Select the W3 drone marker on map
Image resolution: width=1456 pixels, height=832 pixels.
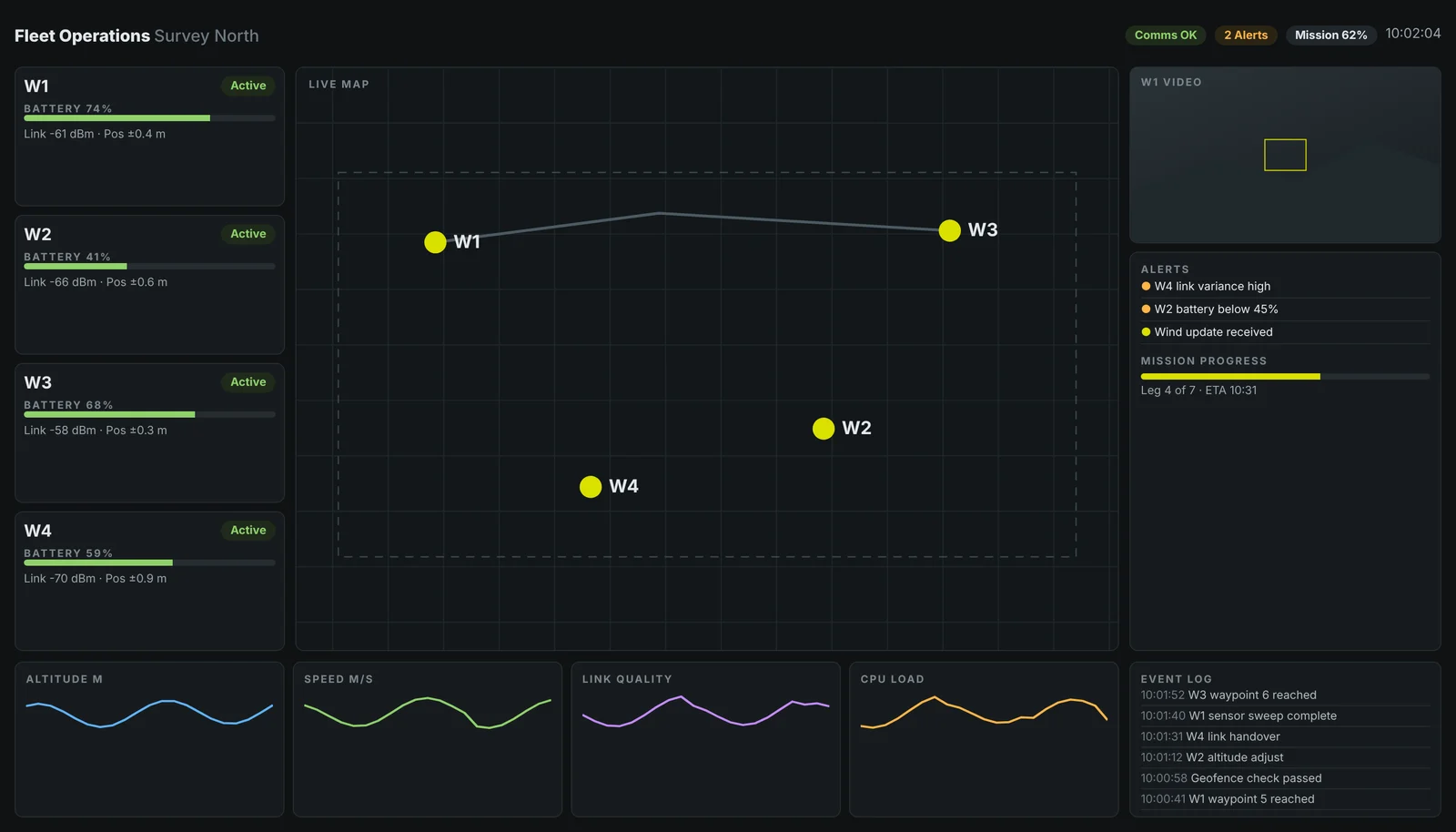tap(949, 230)
